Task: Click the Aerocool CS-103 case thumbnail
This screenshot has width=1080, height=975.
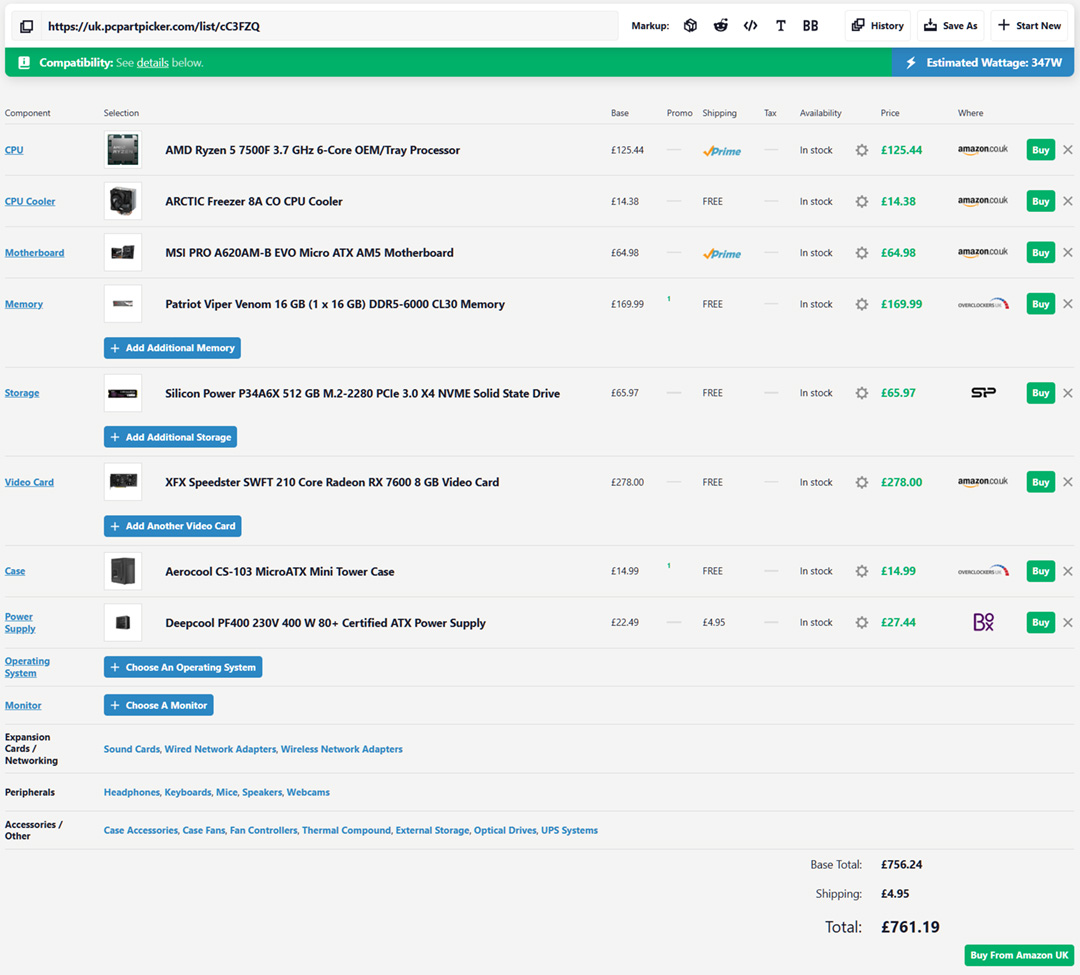Action: coord(123,571)
